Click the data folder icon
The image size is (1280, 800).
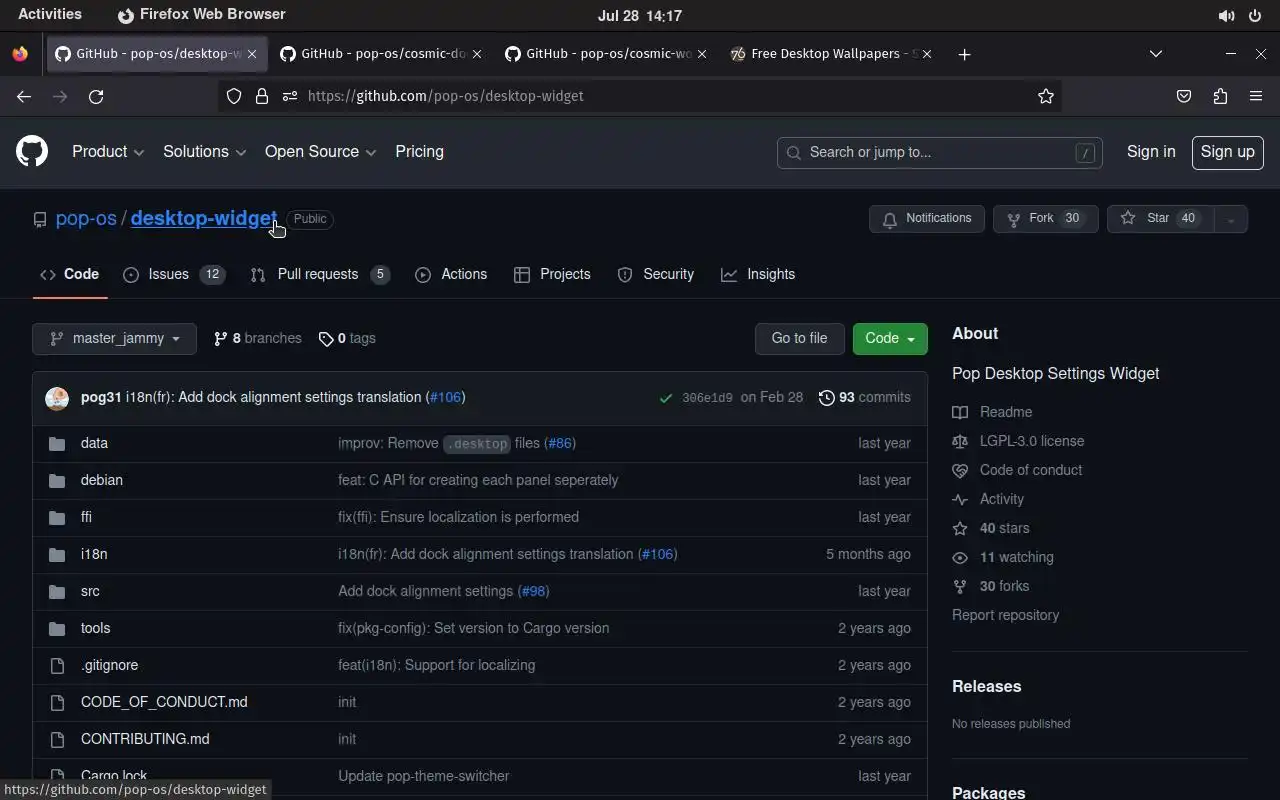point(57,443)
